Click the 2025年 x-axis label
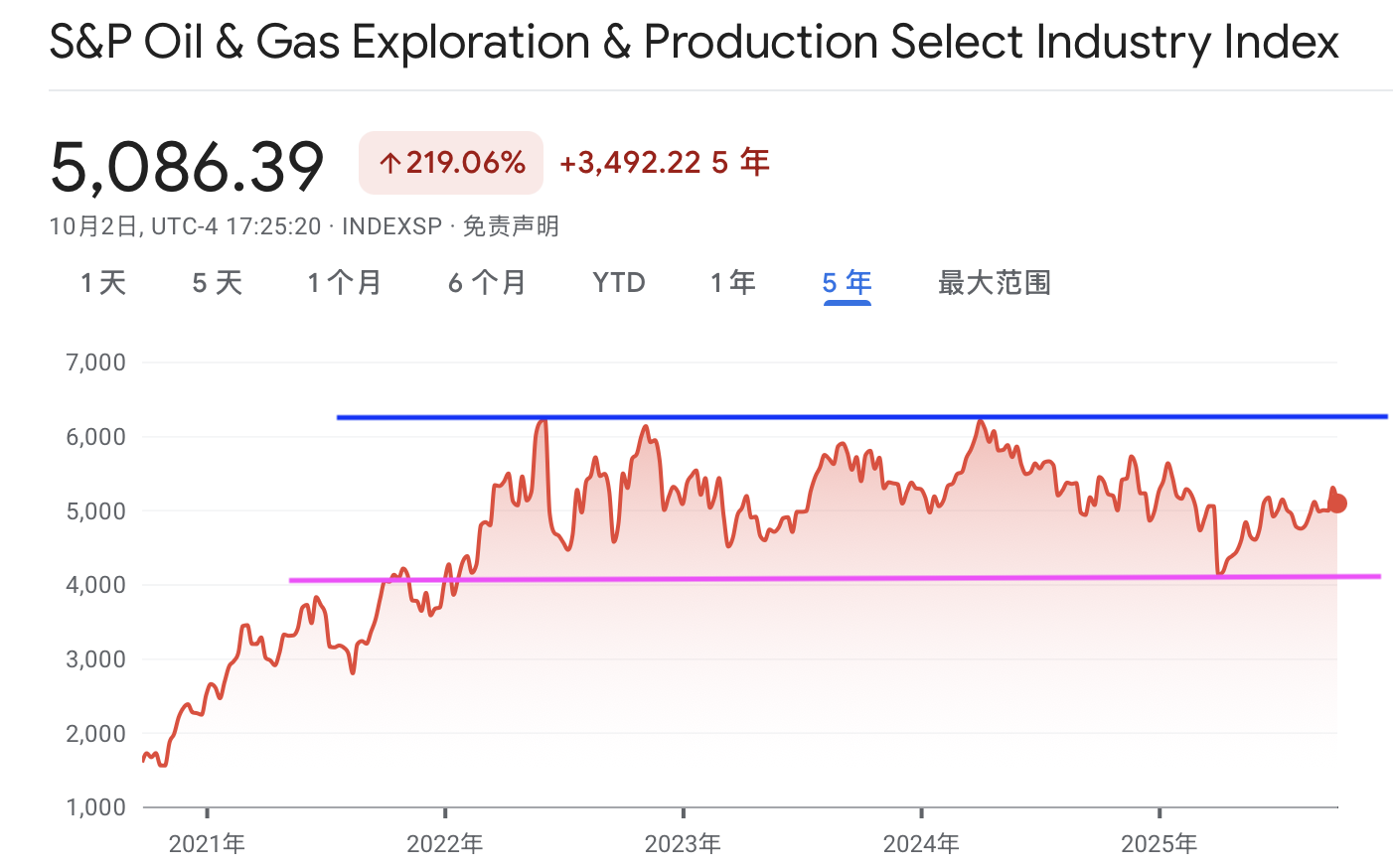 pyautogui.click(x=1159, y=844)
